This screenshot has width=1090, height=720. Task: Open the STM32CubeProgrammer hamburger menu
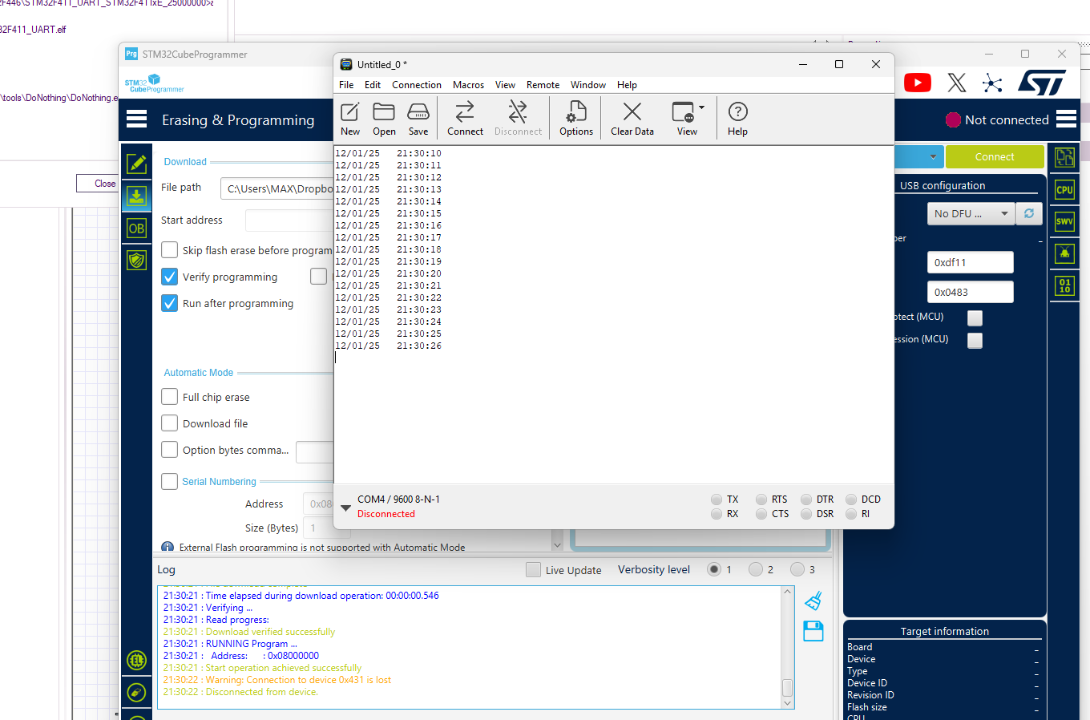click(x=136, y=119)
